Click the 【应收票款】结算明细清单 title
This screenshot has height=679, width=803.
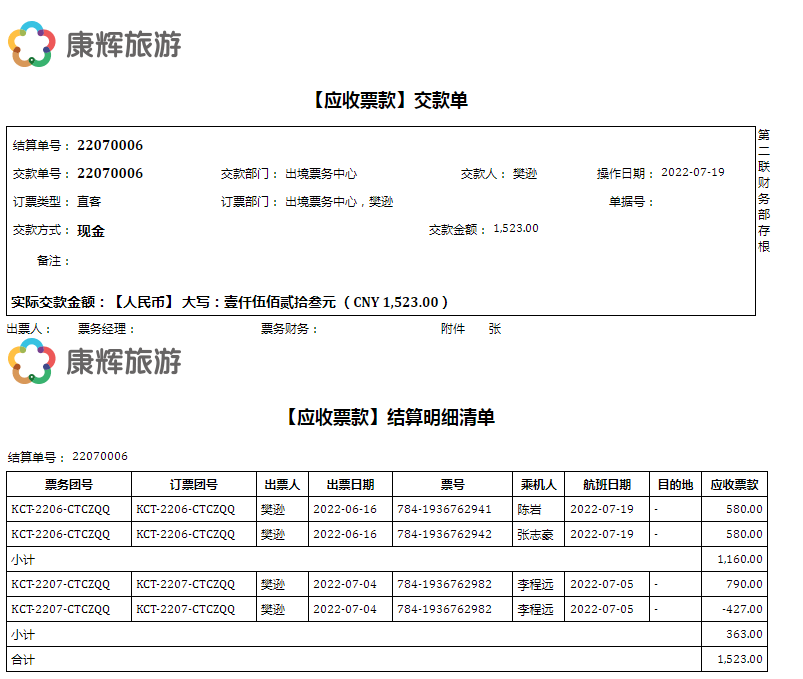click(x=388, y=417)
